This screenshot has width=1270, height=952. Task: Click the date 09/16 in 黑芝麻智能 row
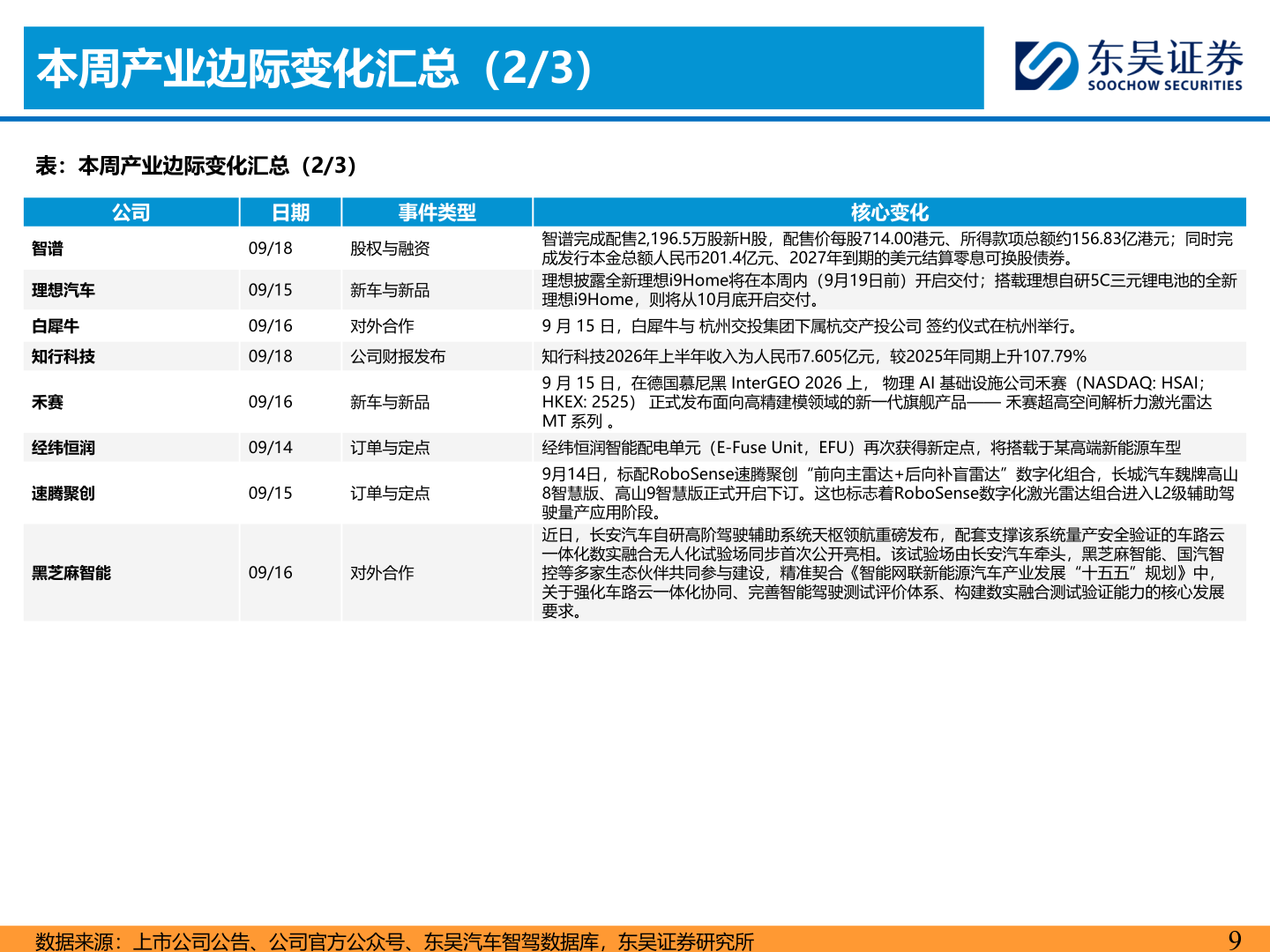pyautogui.click(x=270, y=573)
